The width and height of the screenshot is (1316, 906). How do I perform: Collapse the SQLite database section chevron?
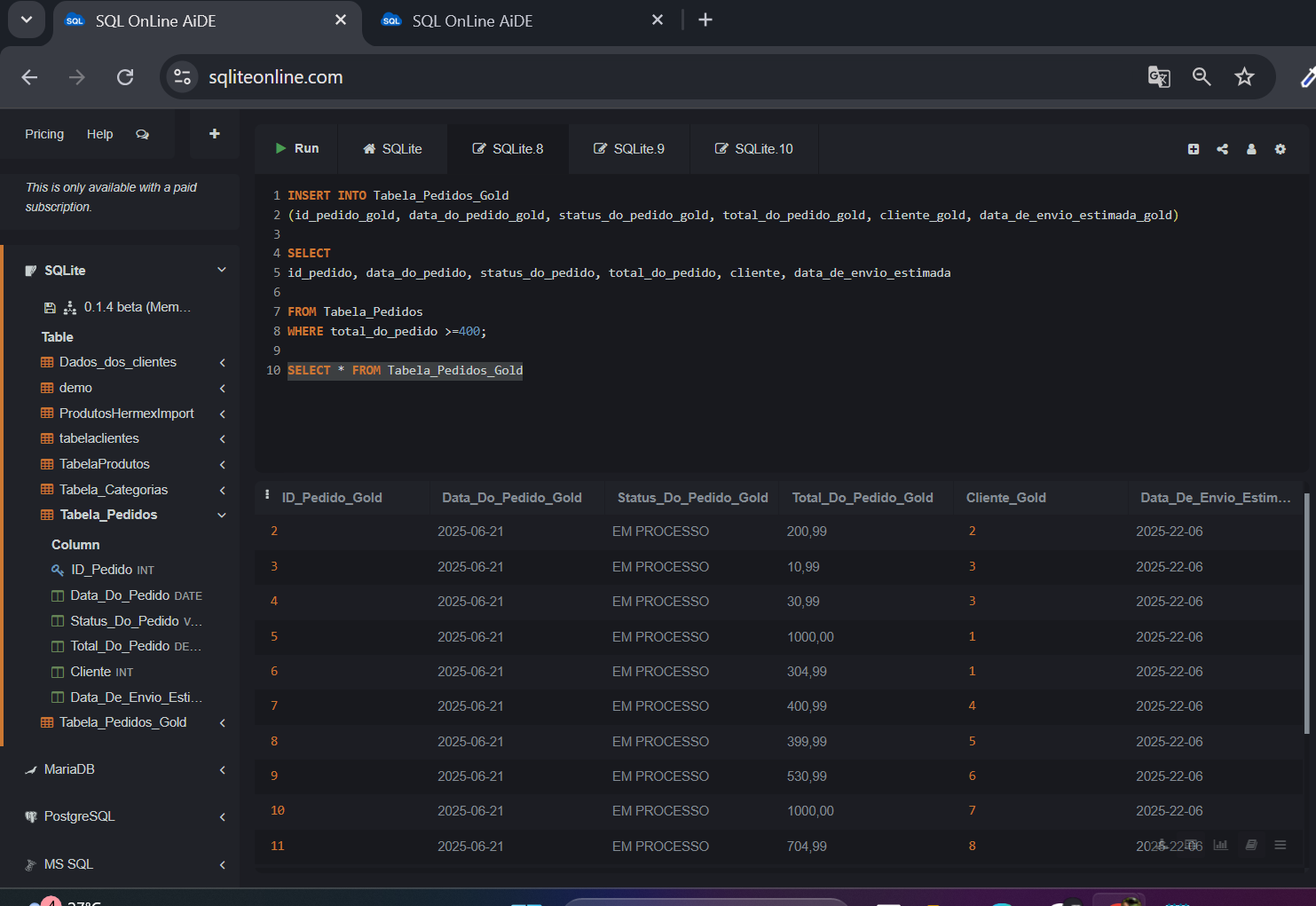click(222, 270)
